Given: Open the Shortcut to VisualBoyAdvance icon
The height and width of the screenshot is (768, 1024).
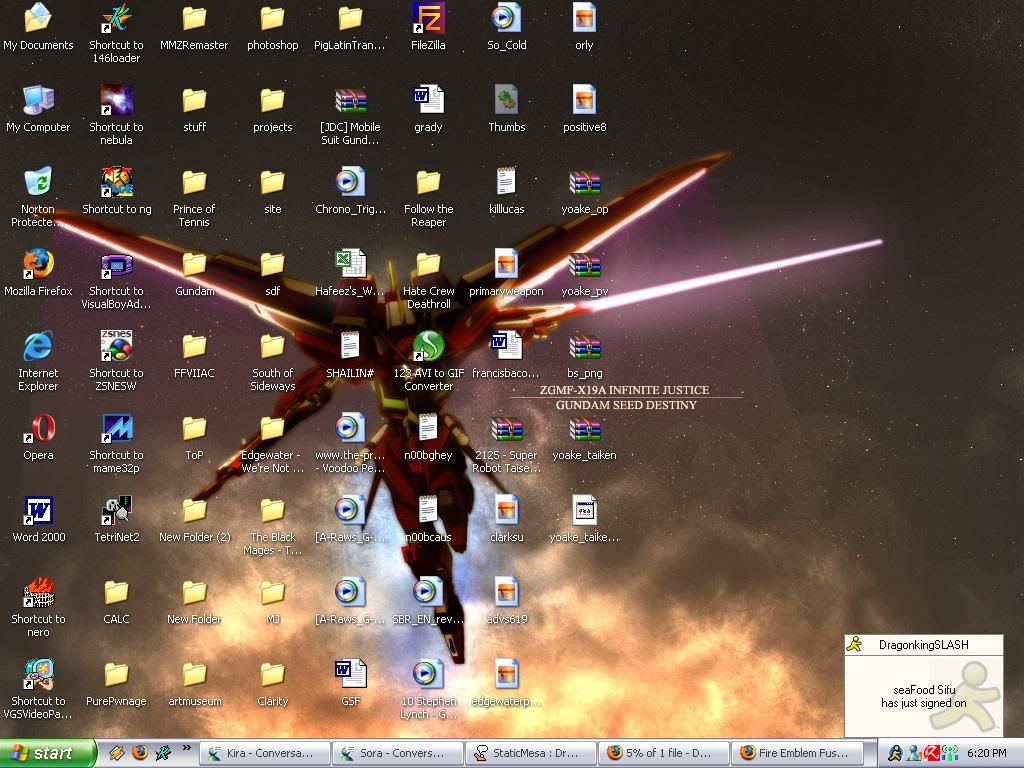Looking at the screenshot, I should (x=116, y=266).
